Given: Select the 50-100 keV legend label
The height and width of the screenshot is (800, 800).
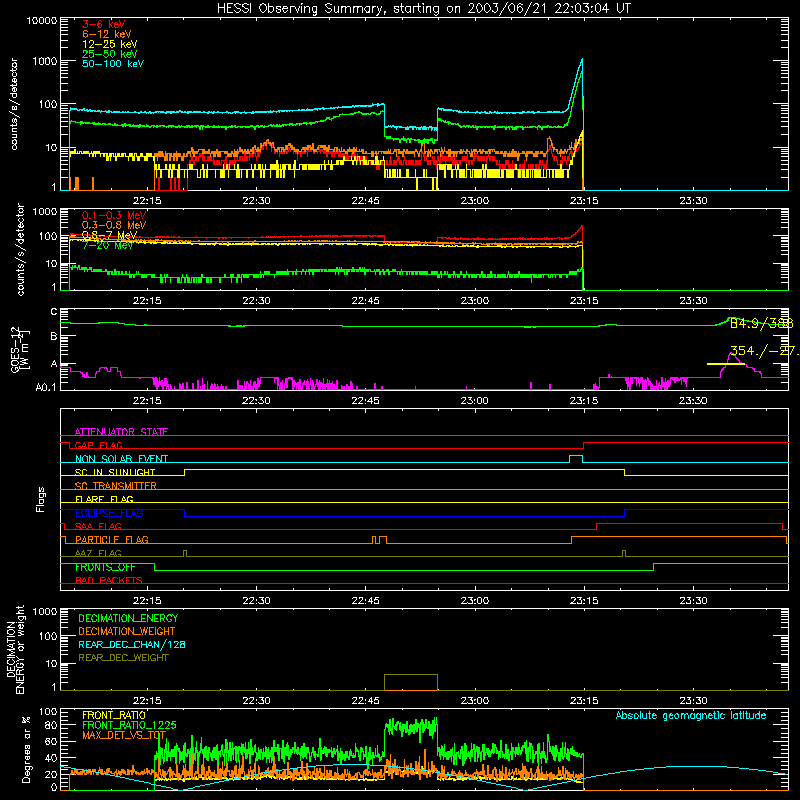Looking at the screenshot, I should (x=113, y=63).
